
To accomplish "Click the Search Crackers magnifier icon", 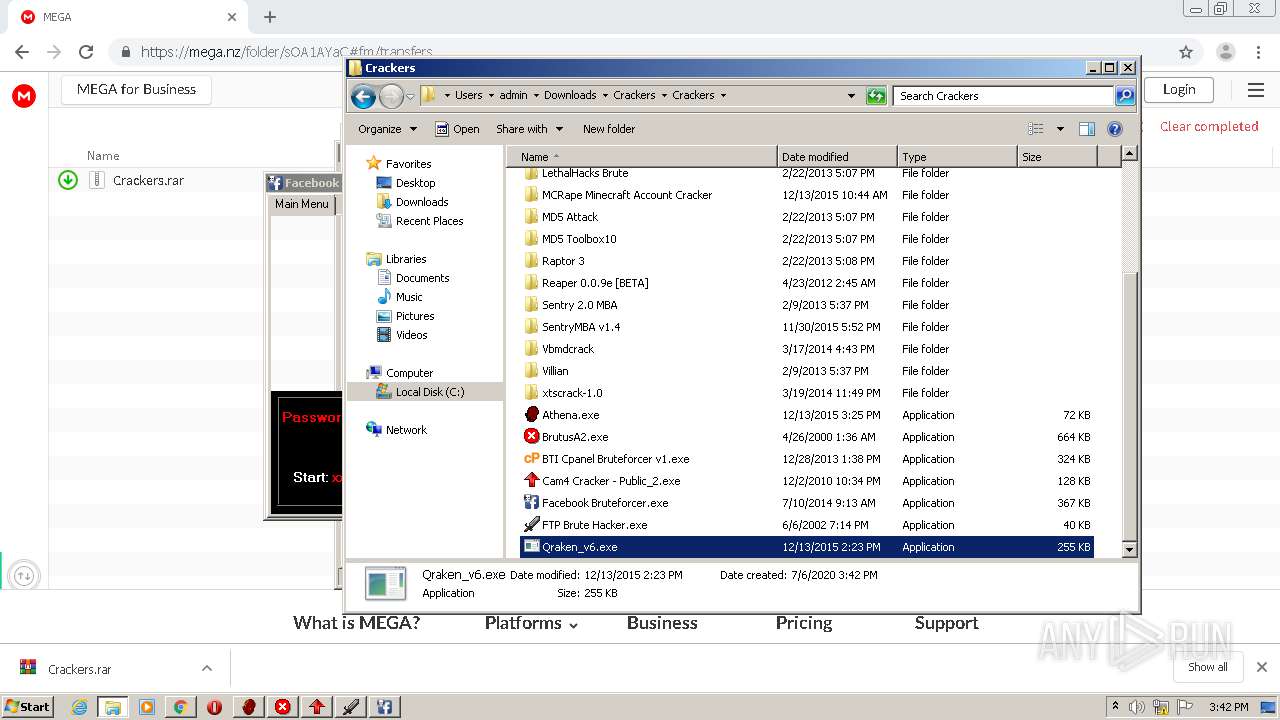I will pos(1125,96).
